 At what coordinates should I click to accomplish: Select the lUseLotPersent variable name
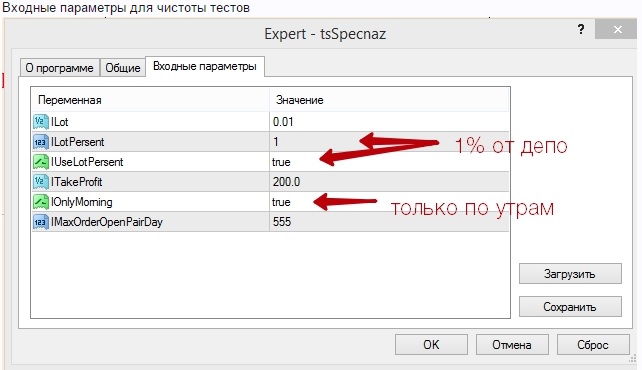(x=87, y=162)
